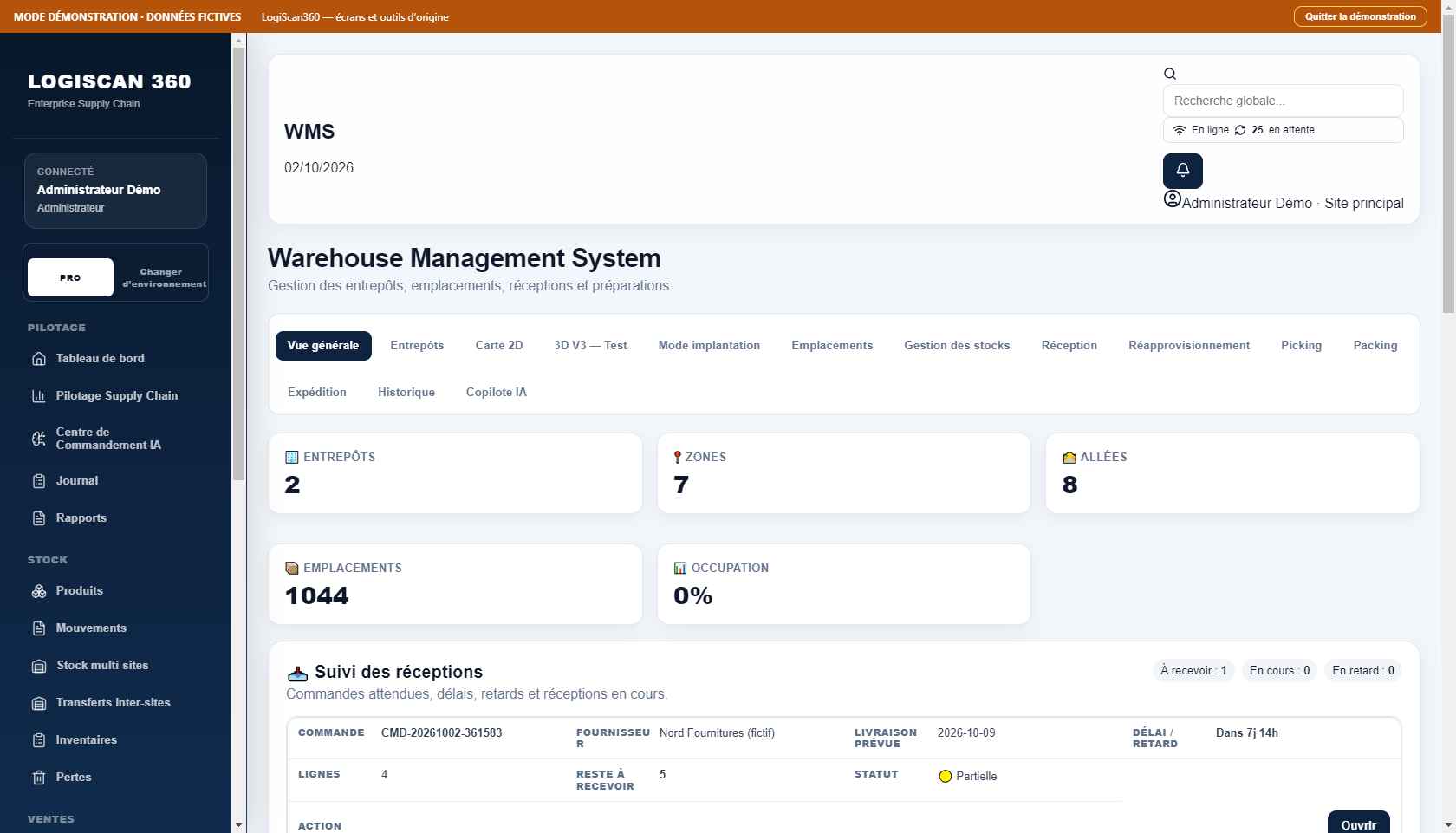
Task: Click Quitter la démonstration button
Action: tap(1361, 16)
